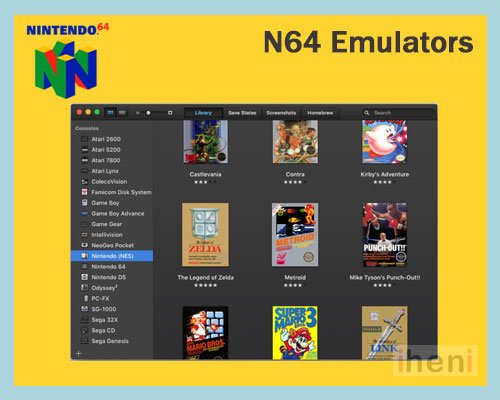Select Atari Lynx console icon
The width and height of the screenshot is (500, 400).
click(x=85, y=171)
